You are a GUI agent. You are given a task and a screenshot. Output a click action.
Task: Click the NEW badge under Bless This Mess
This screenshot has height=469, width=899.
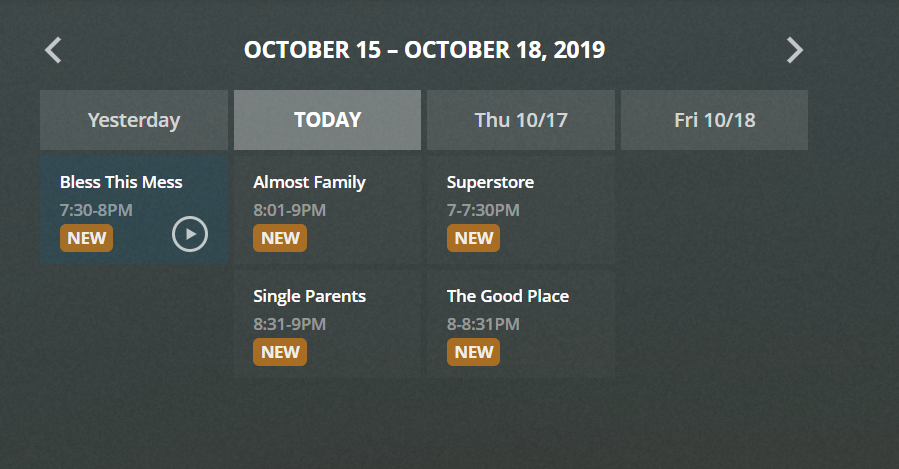click(87, 238)
